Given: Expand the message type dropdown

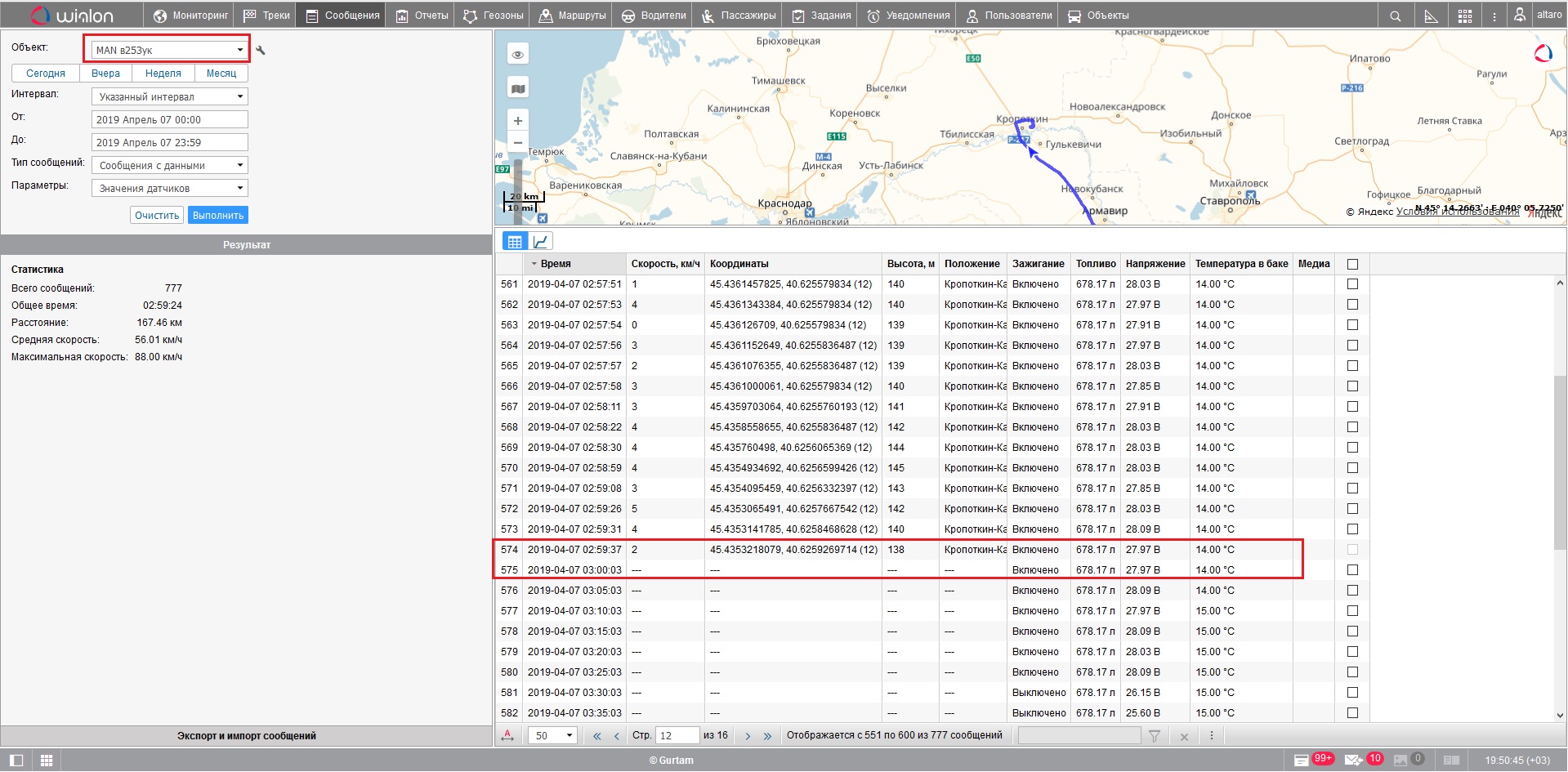Looking at the screenshot, I should [170, 165].
